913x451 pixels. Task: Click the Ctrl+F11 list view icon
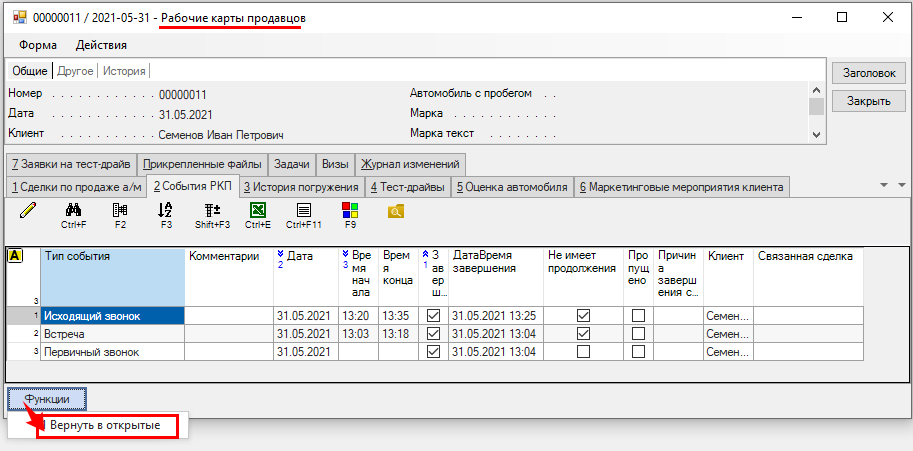coord(305,210)
